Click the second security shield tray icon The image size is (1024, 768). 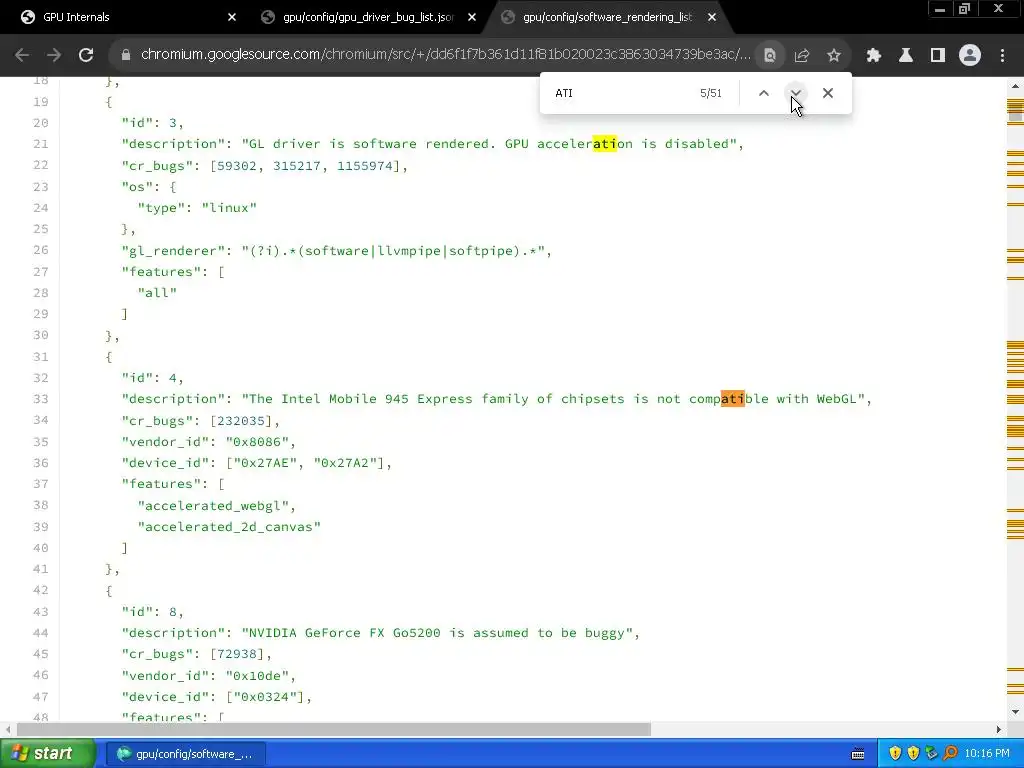click(x=913, y=754)
